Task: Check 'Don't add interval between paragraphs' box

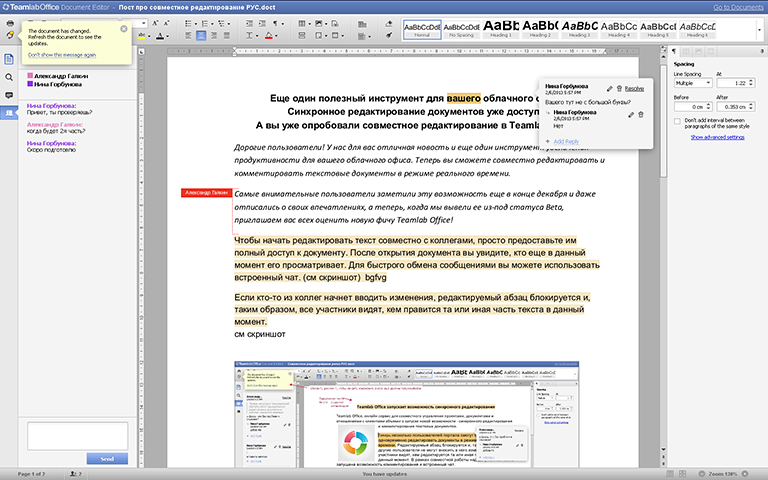Action: (677, 121)
